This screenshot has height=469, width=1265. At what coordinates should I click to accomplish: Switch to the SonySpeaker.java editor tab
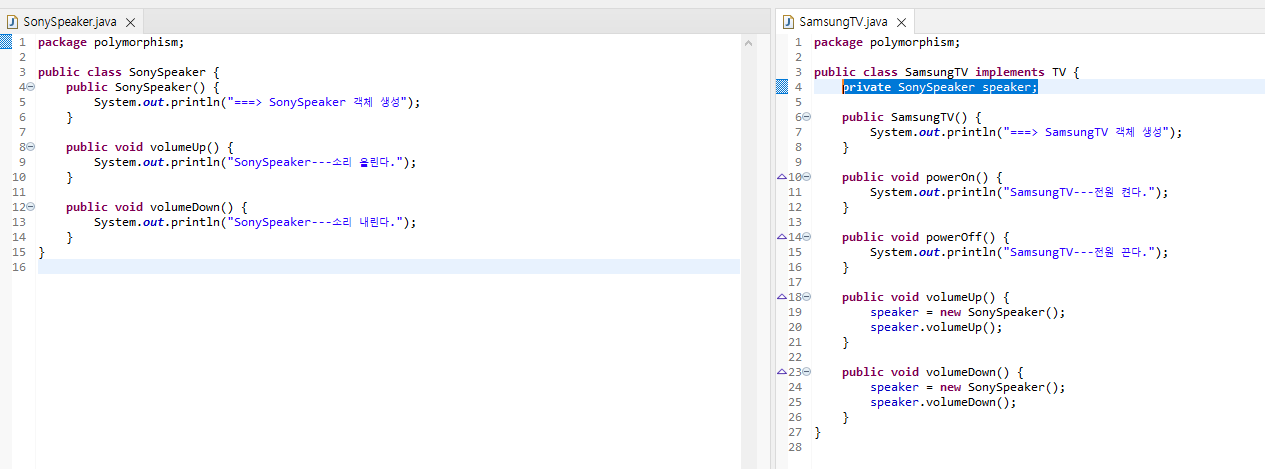70,21
